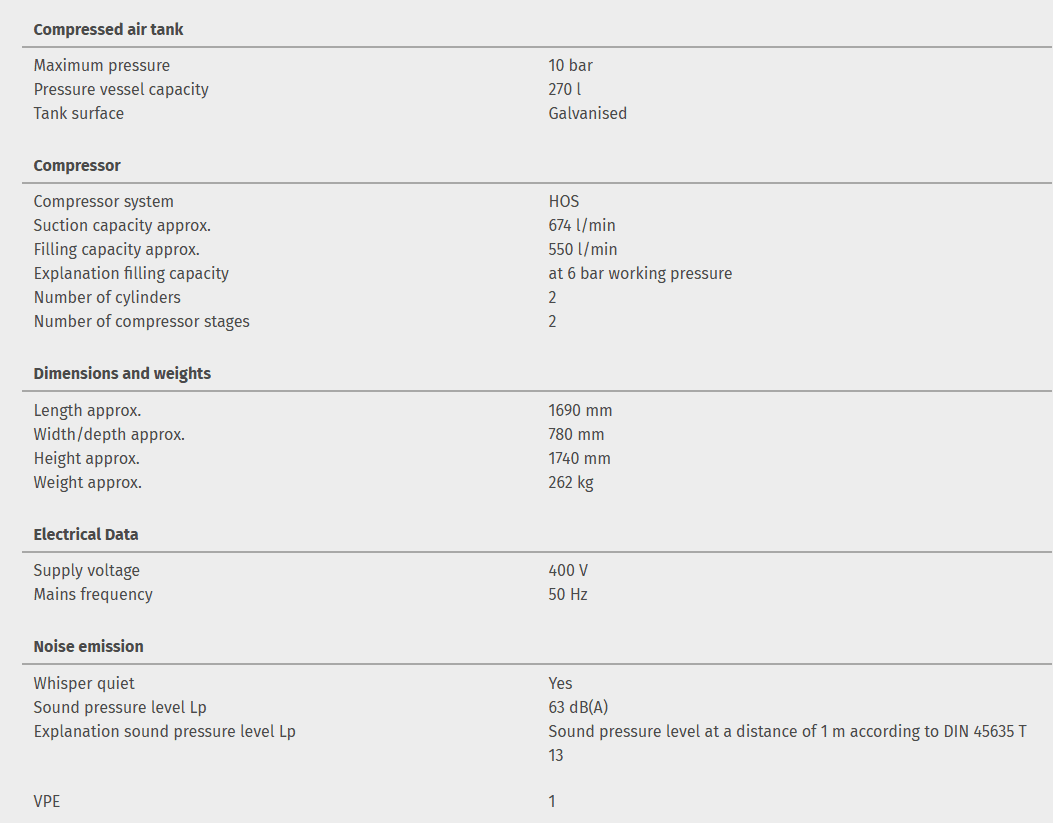
Task: Click the 674 l/min suction capacity value
Action: tap(582, 225)
